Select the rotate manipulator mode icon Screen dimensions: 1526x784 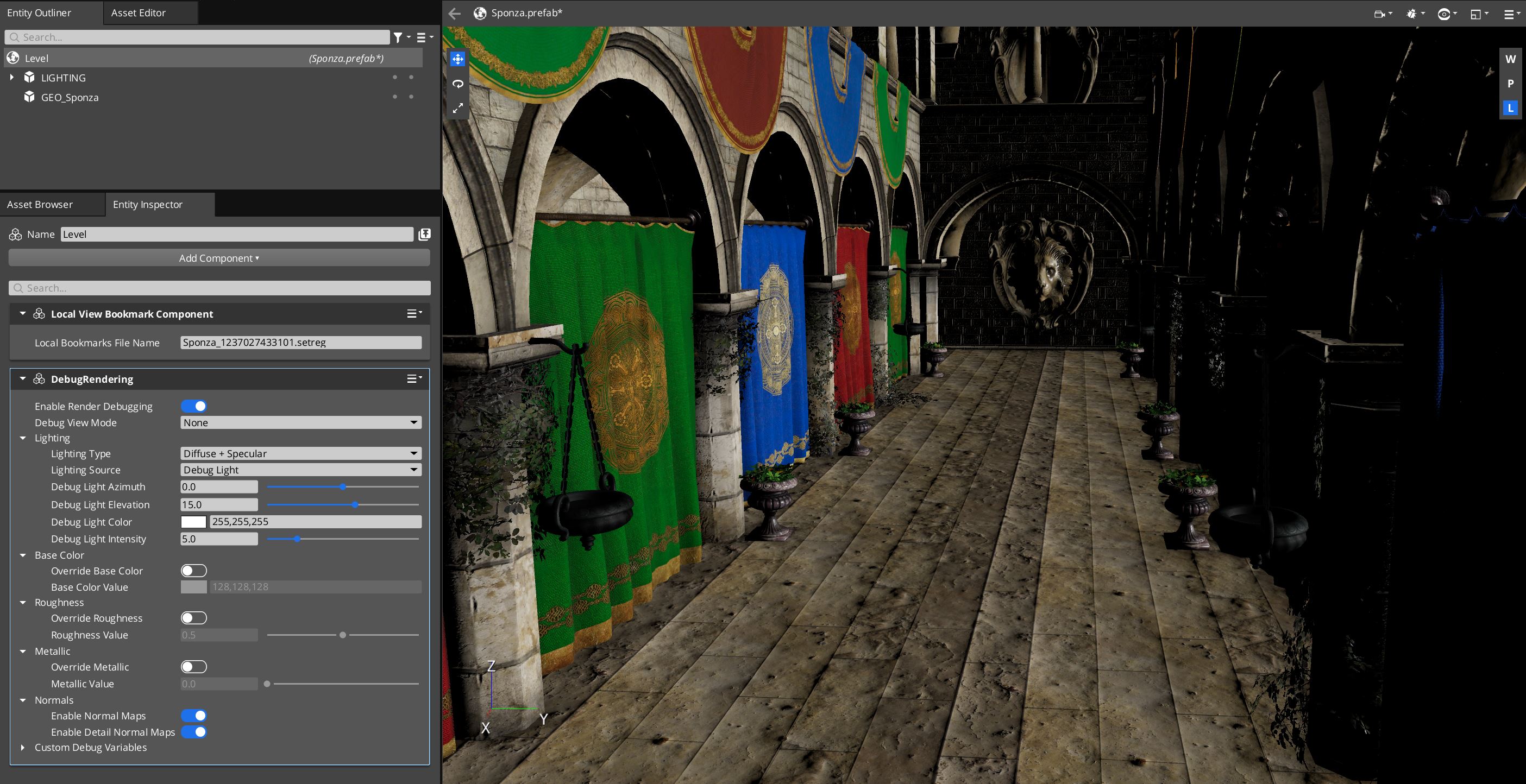[457, 84]
